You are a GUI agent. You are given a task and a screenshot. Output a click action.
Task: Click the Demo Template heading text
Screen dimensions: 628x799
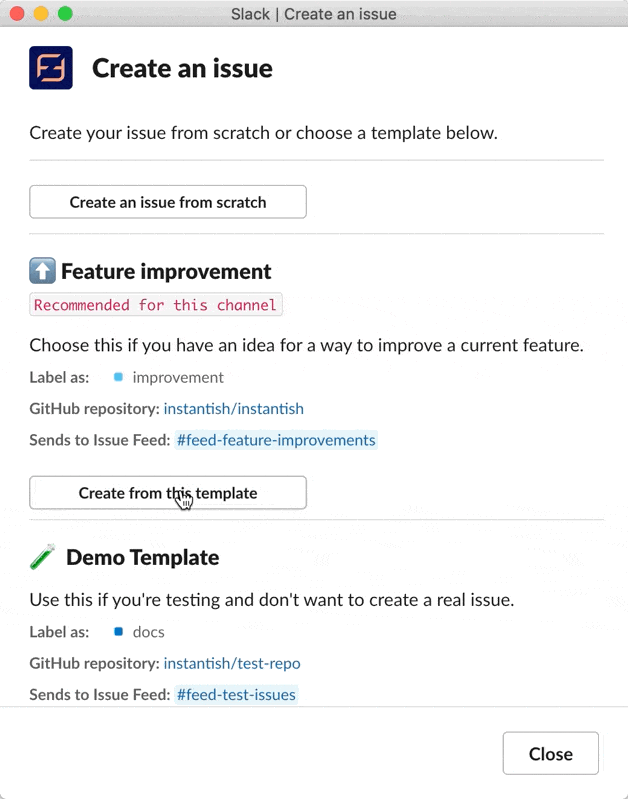(x=143, y=557)
